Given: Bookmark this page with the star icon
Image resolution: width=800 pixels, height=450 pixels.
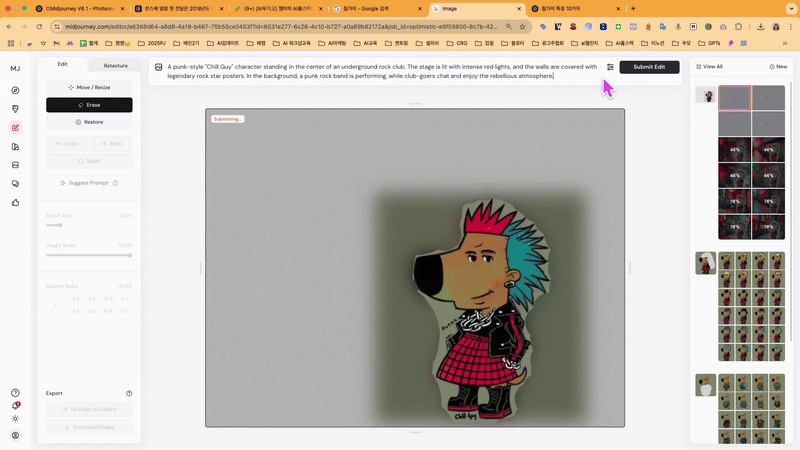Looking at the screenshot, I should tap(522, 27).
